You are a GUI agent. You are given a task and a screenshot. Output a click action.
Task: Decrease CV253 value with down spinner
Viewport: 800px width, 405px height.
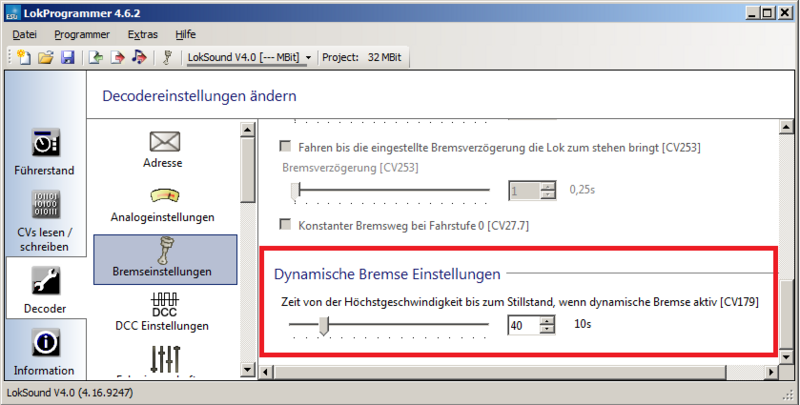coord(547,195)
